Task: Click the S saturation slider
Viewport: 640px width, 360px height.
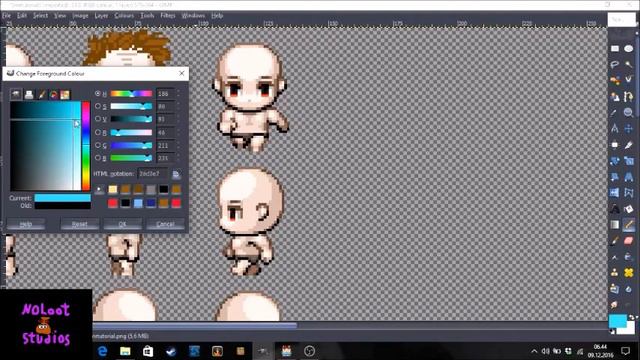Action: pos(131,106)
